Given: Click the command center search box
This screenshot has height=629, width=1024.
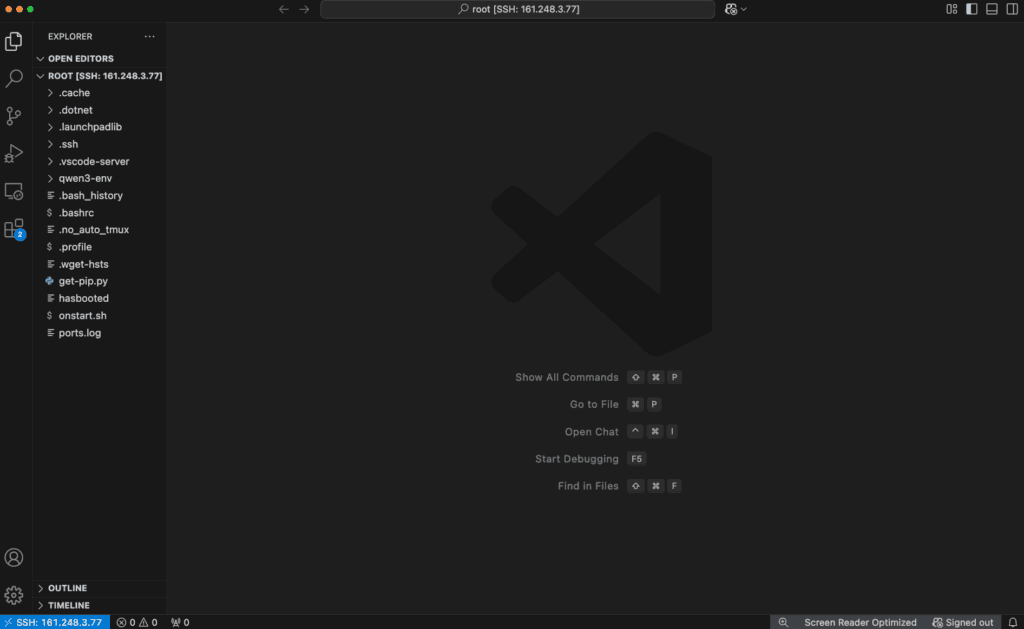Looking at the screenshot, I should pyautogui.click(x=518, y=9).
